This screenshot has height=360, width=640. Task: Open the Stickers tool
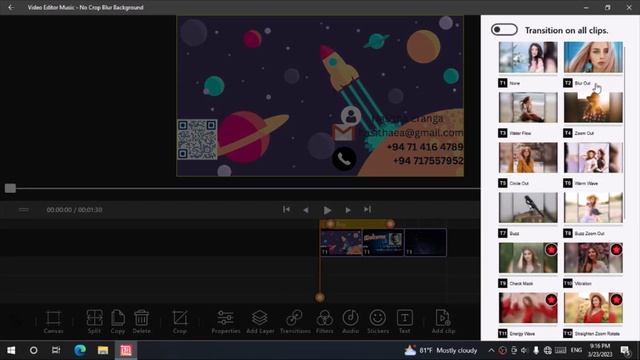(x=378, y=322)
